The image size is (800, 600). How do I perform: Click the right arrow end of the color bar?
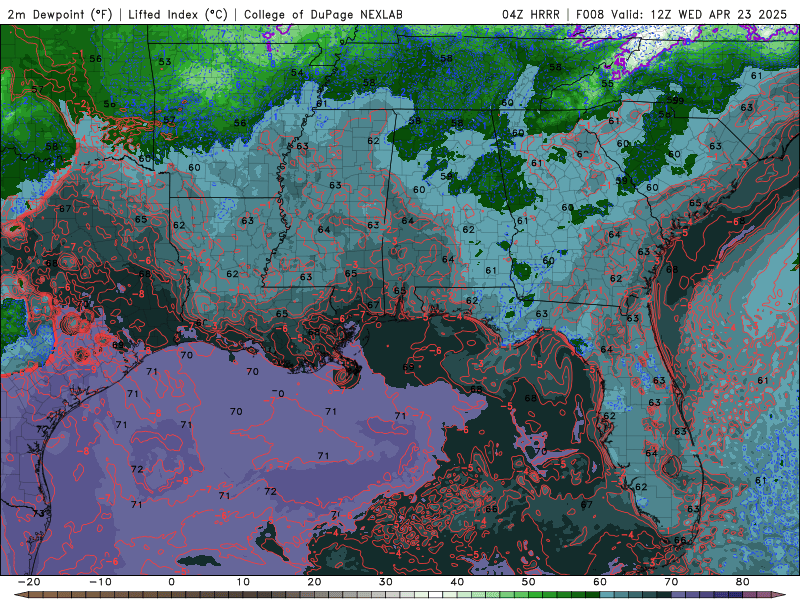[781, 595]
